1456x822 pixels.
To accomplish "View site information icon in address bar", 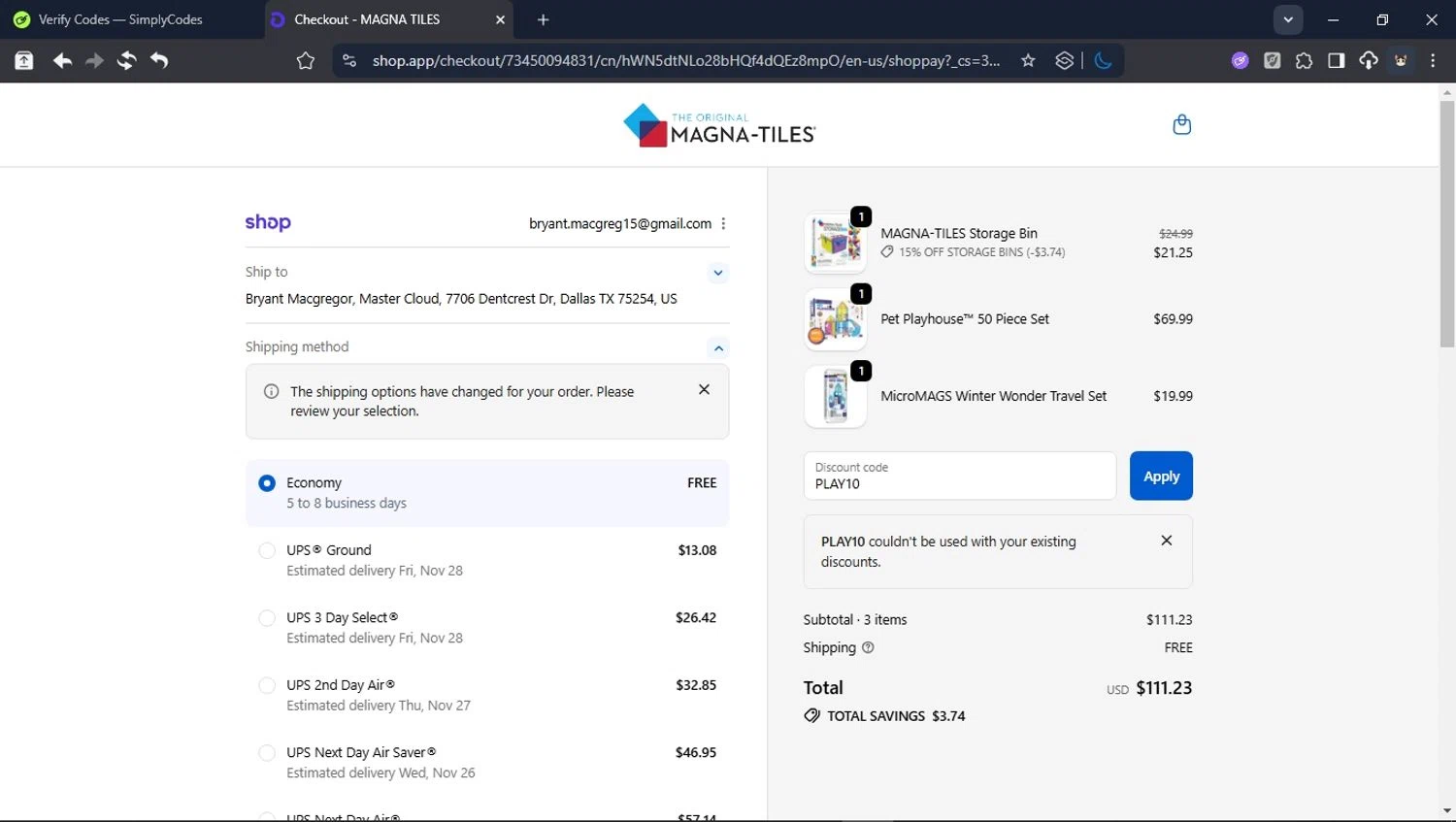I will tap(349, 60).
